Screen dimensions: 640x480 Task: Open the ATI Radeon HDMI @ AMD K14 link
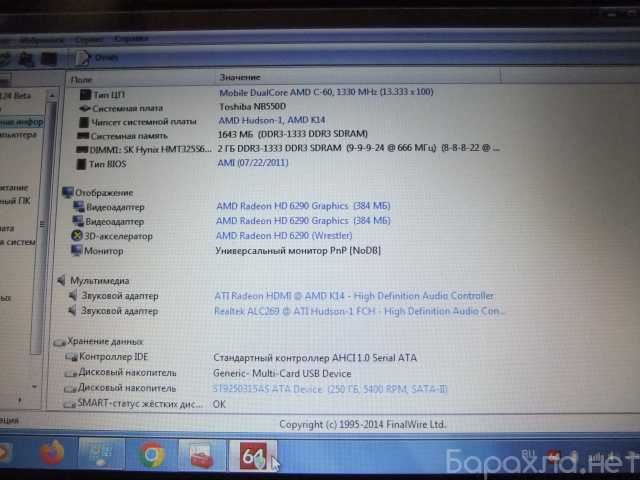click(x=354, y=296)
